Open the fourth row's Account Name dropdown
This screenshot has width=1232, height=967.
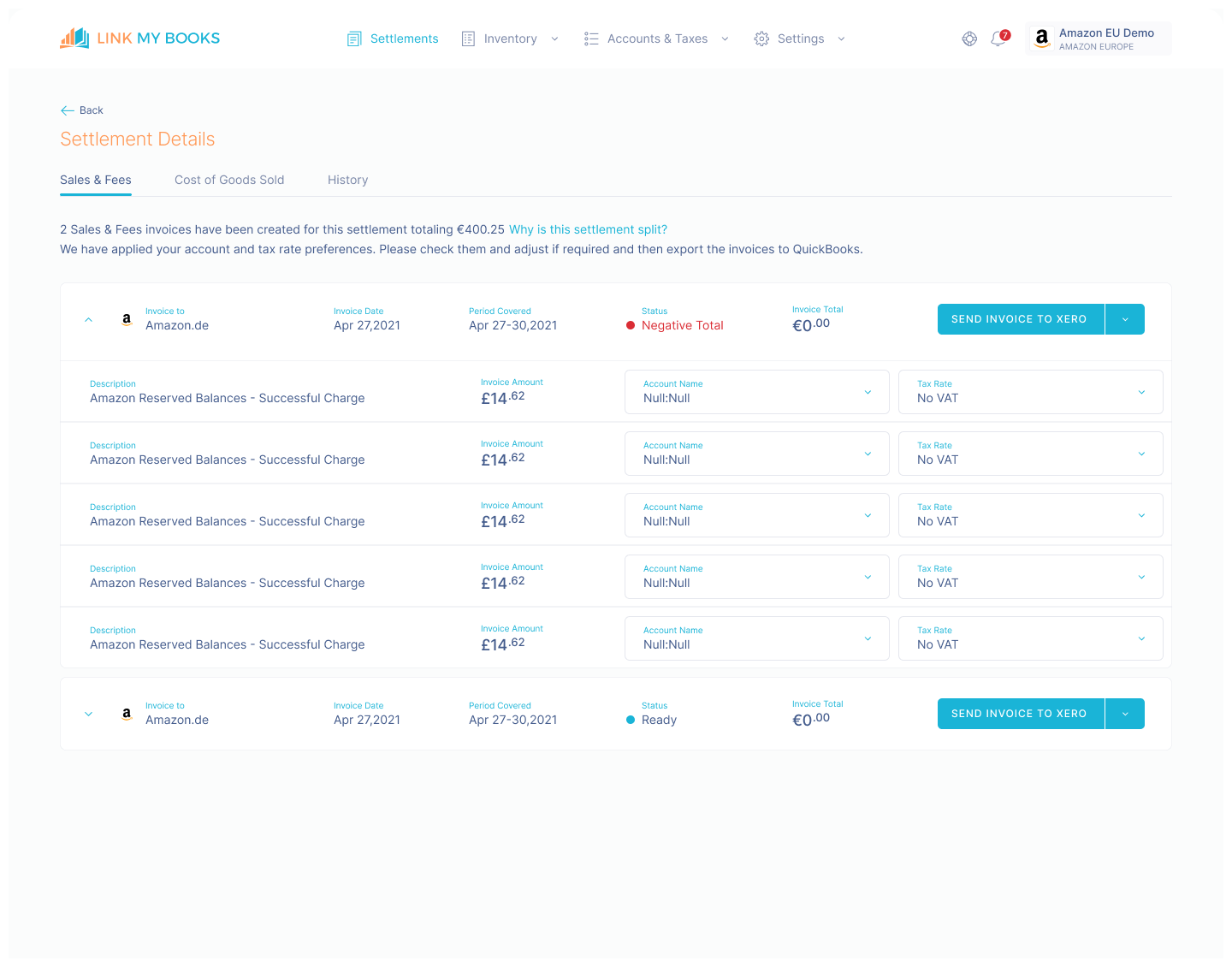click(757, 577)
